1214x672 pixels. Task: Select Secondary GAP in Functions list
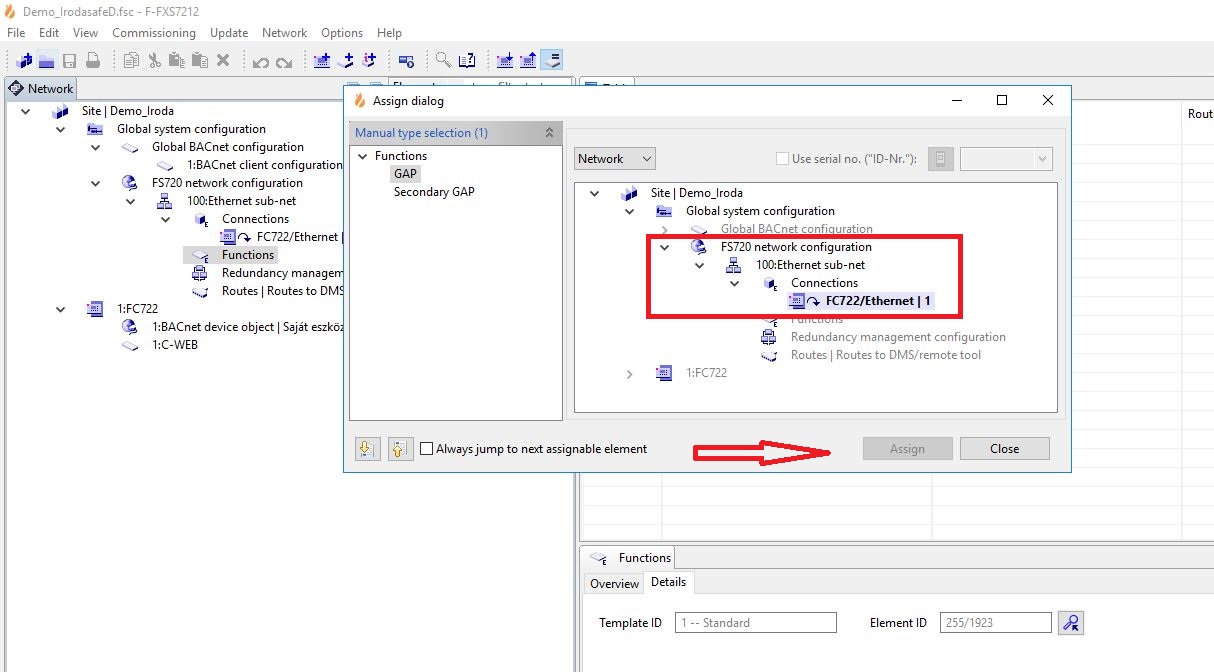434,192
